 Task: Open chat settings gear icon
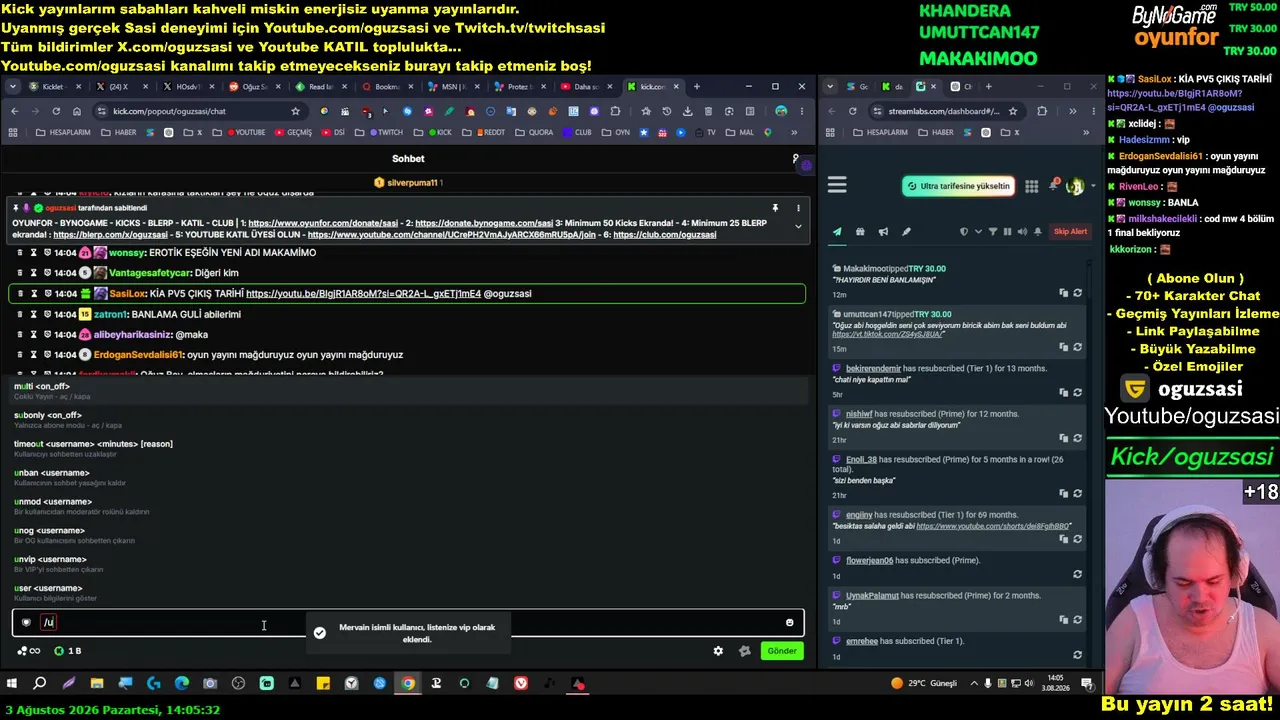click(718, 651)
